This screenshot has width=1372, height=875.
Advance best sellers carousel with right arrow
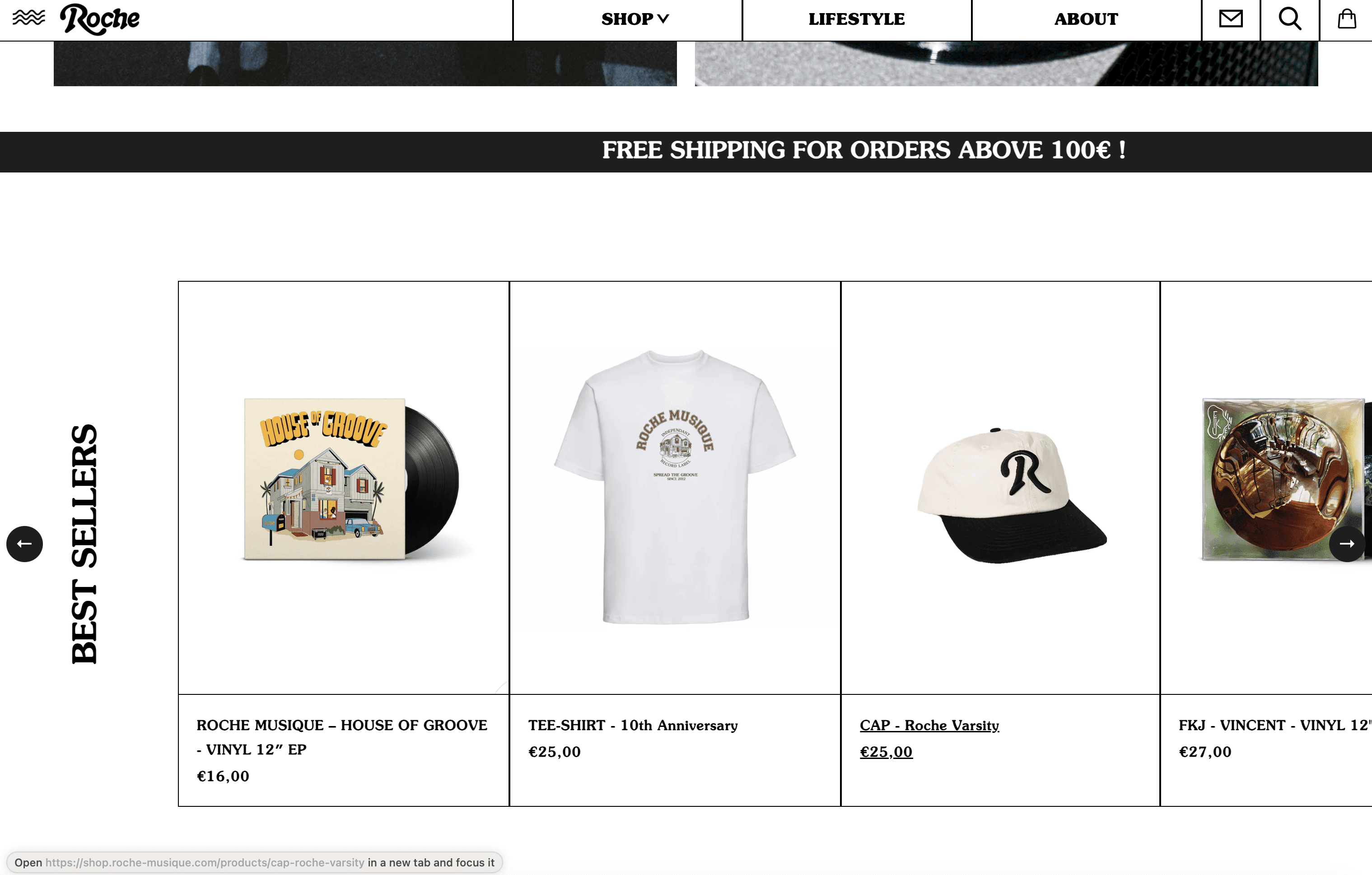1347,544
